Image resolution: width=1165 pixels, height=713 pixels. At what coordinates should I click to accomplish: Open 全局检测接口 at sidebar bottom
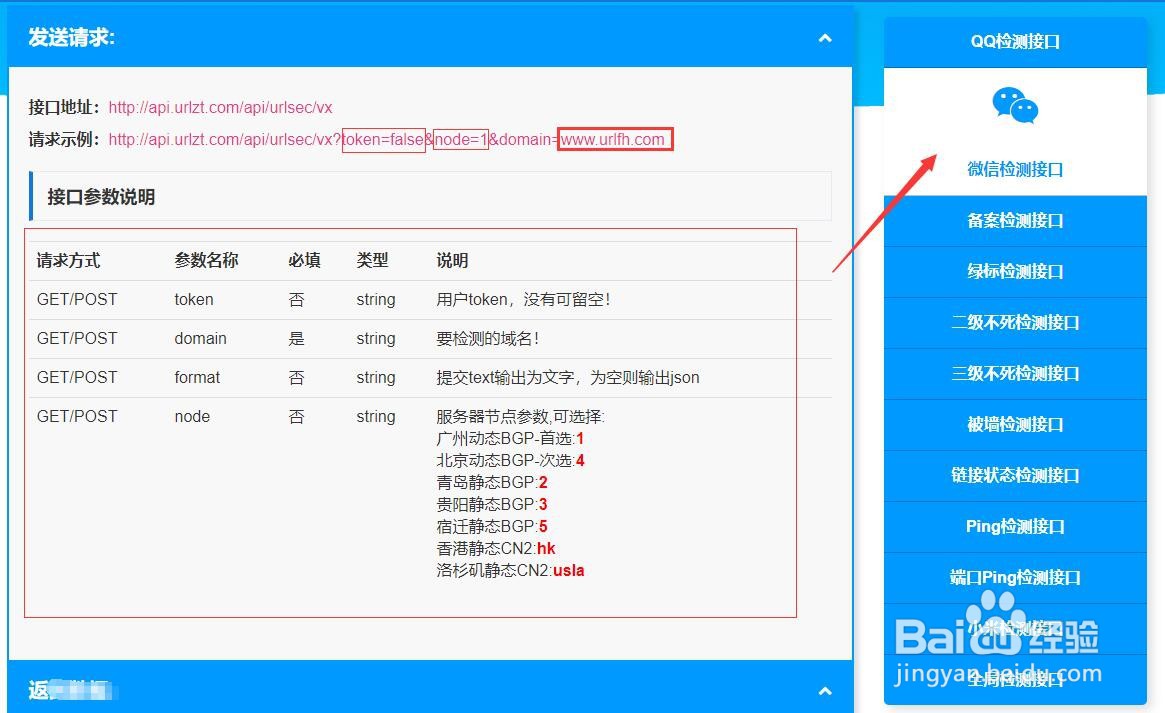pos(1015,679)
